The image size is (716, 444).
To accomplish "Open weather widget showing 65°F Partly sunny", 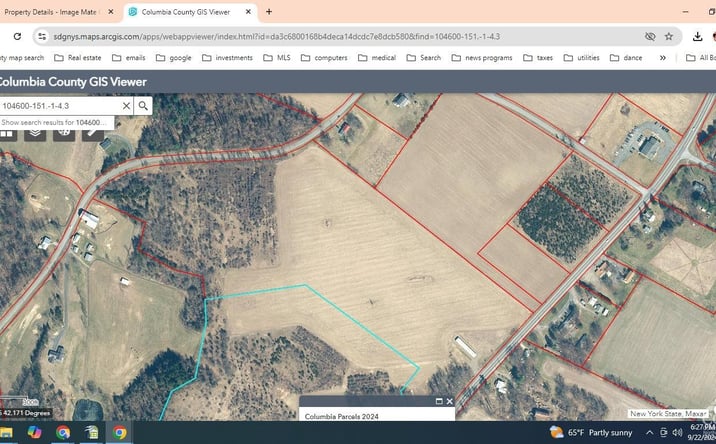I will 591,432.
